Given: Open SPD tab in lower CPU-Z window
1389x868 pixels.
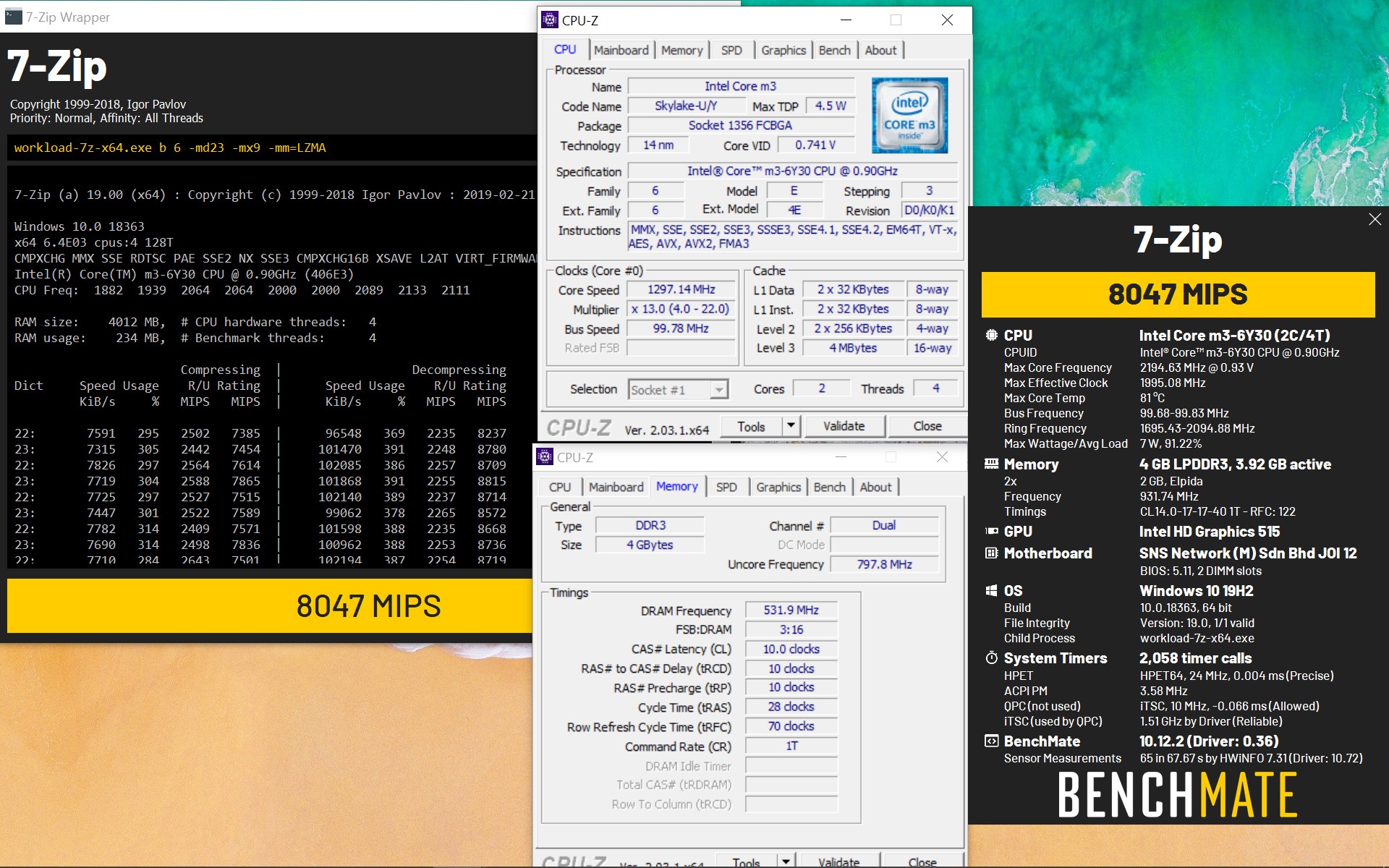Looking at the screenshot, I should coord(726,487).
